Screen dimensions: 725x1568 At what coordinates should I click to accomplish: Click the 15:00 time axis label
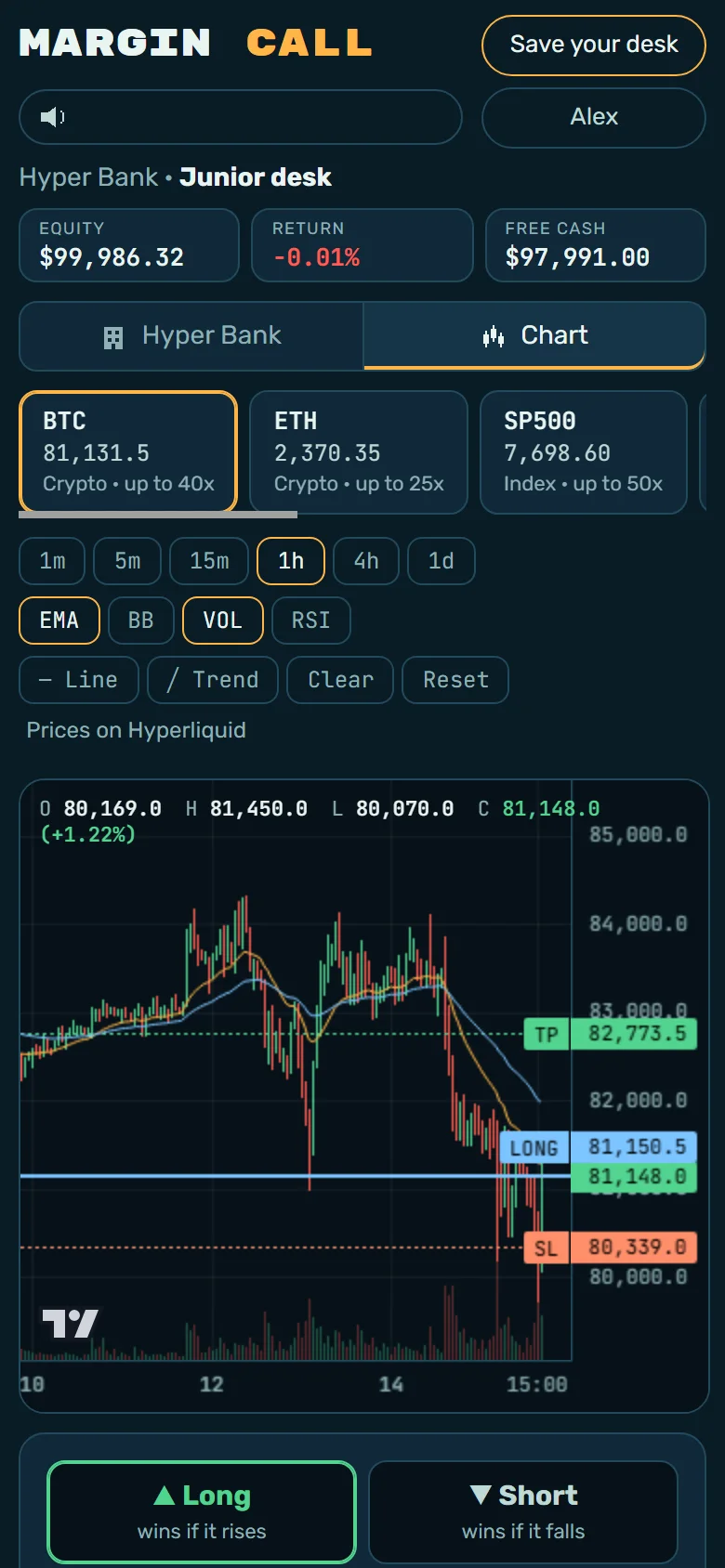tap(536, 1385)
